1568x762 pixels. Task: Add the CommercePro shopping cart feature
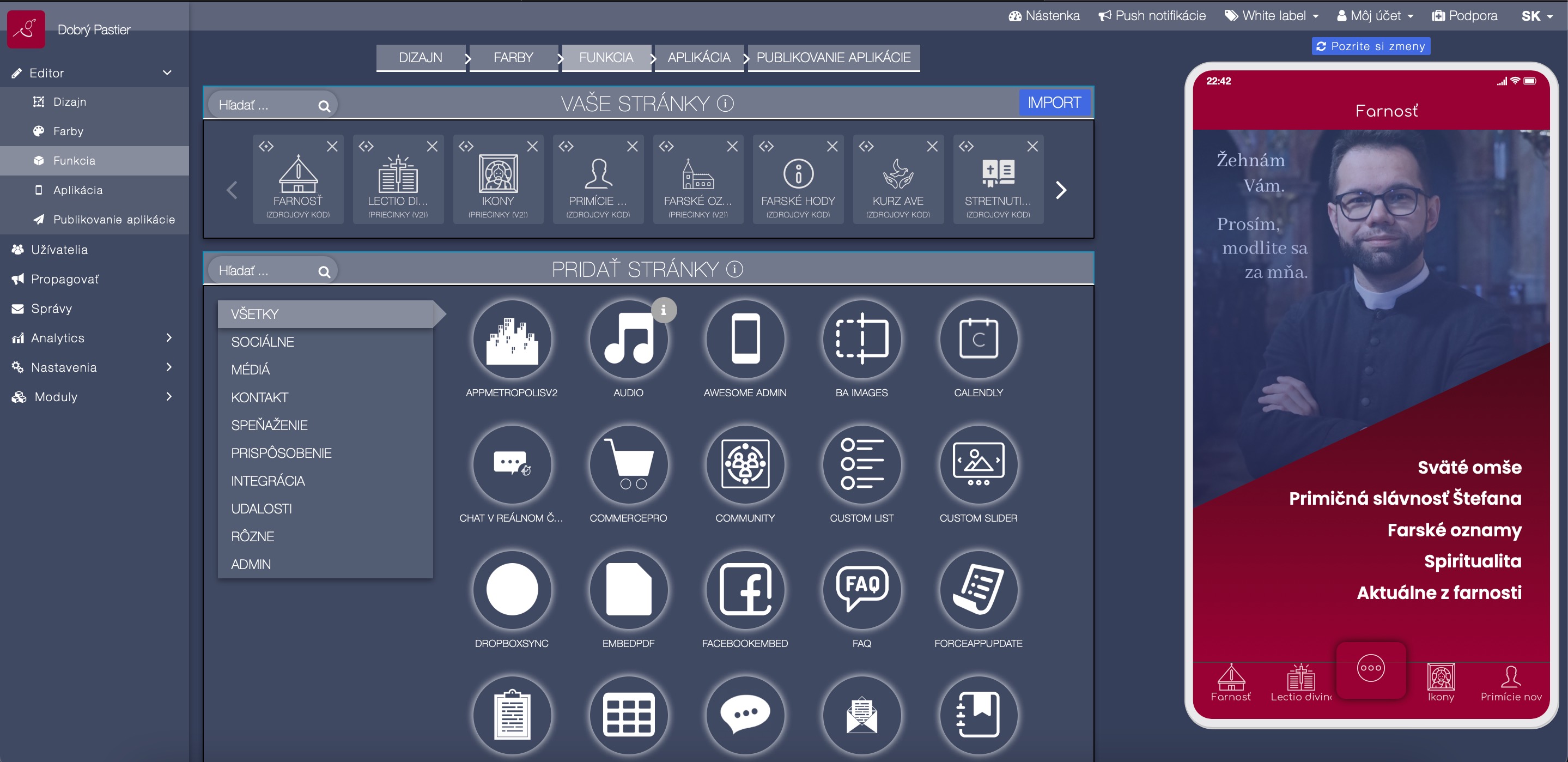click(x=628, y=465)
